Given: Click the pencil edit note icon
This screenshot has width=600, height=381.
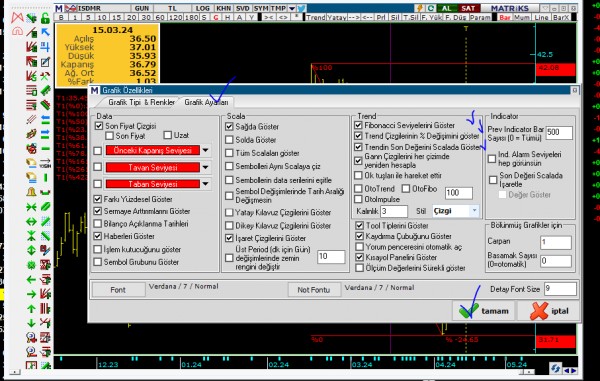Looking at the screenshot, I should [46, 61].
